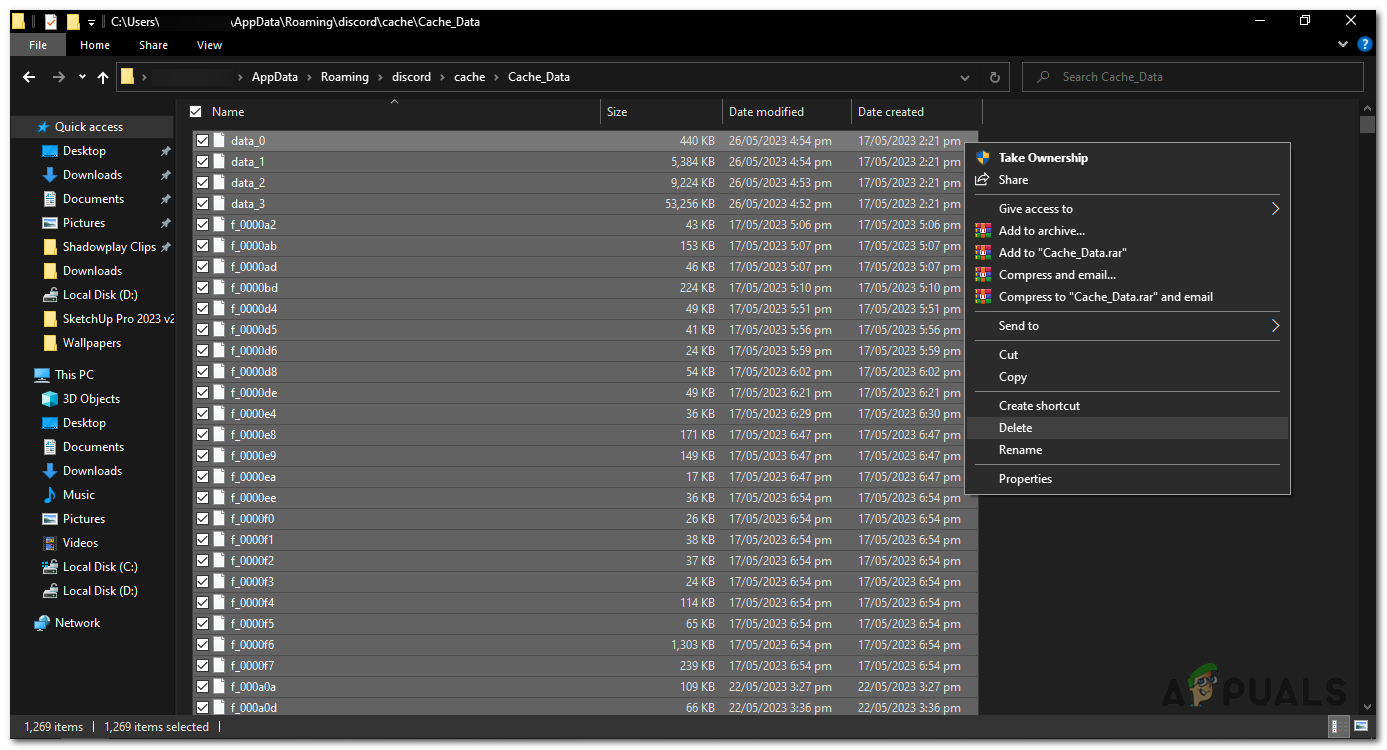Viewport: 1387px width, 750px height.
Task: Select Delete from the context menu
Action: (1015, 427)
